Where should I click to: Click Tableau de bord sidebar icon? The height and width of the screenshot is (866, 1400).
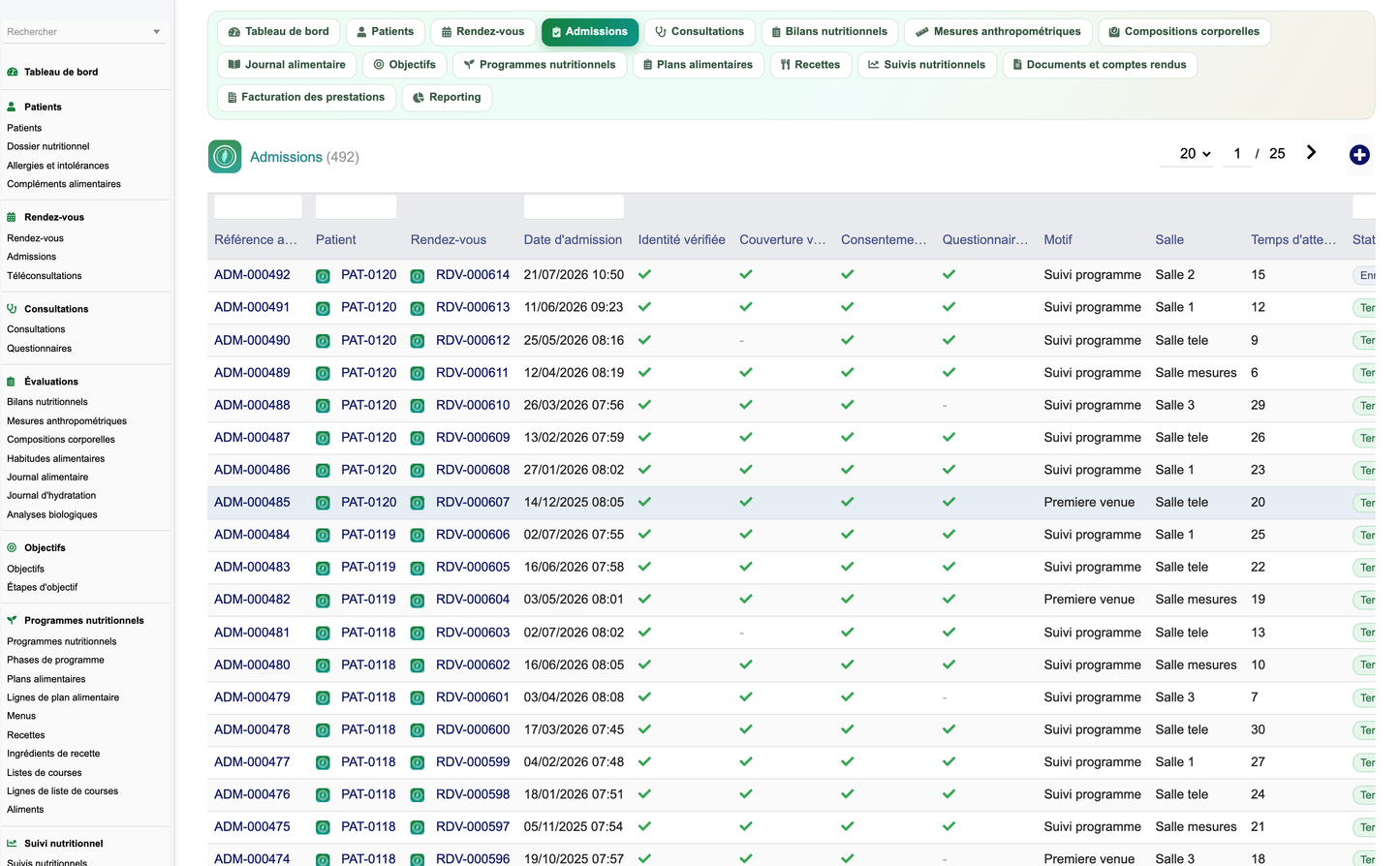click(12, 72)
